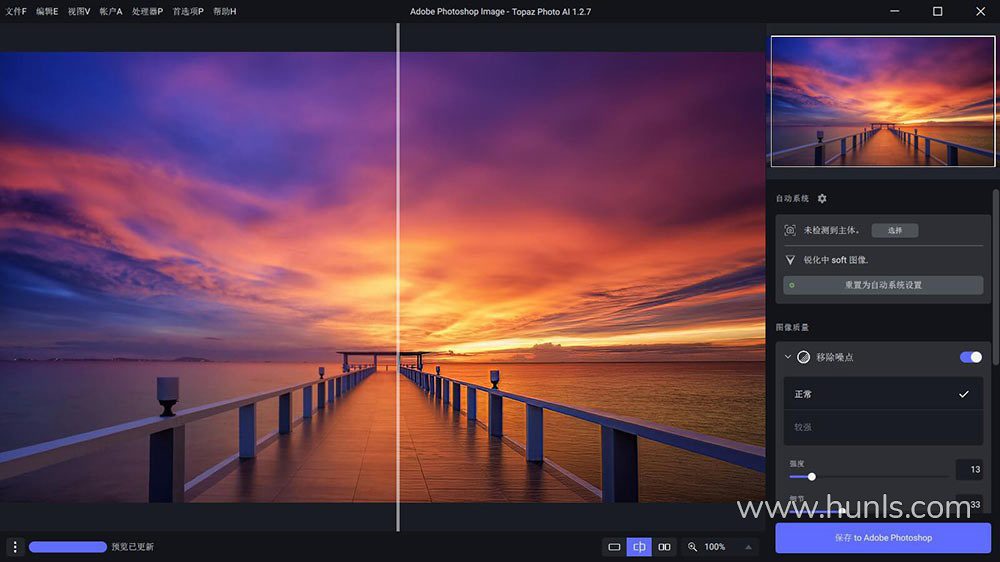
Task: Open autopilot settings gear icon
Action: click(822, 198)
